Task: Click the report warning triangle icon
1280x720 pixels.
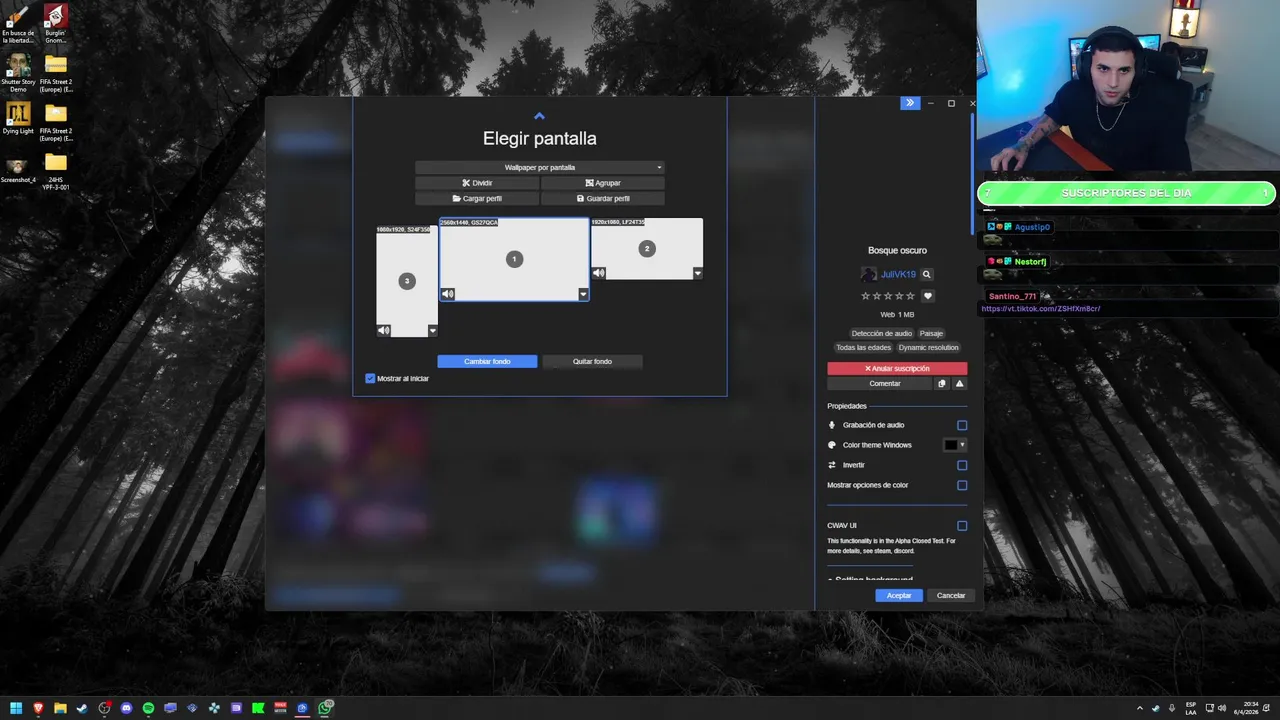Action: [x=959, y=383]
